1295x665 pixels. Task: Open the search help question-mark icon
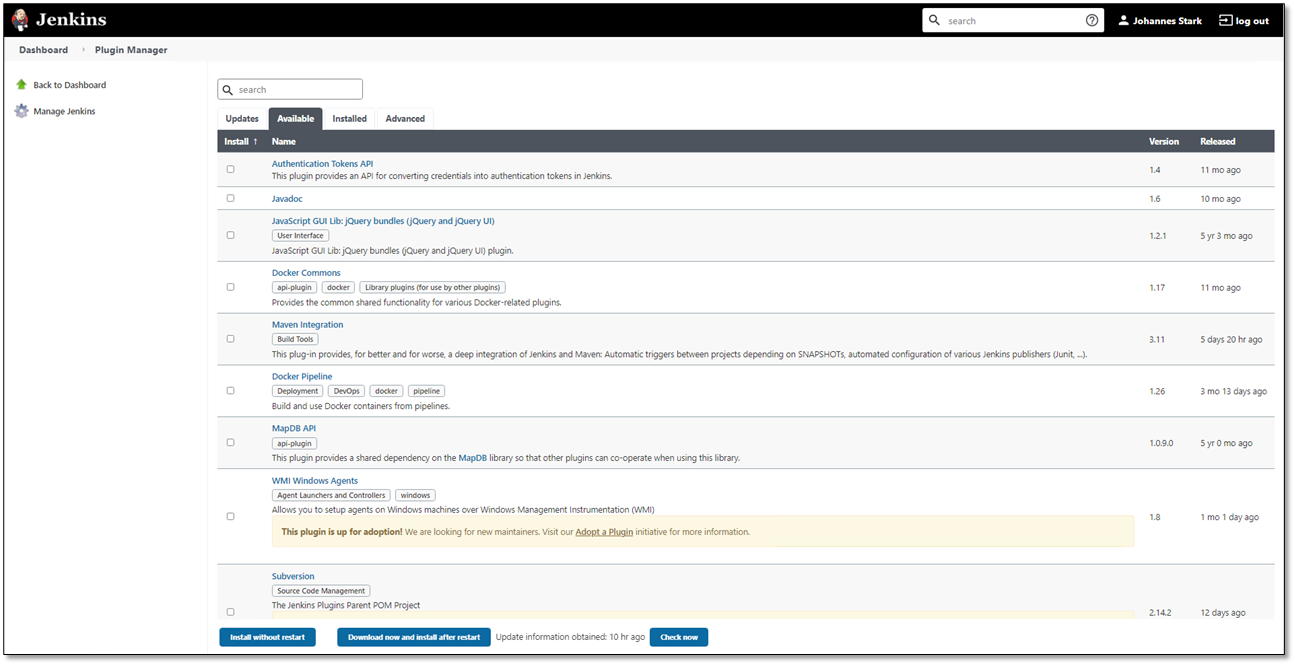coord(1092,20)
